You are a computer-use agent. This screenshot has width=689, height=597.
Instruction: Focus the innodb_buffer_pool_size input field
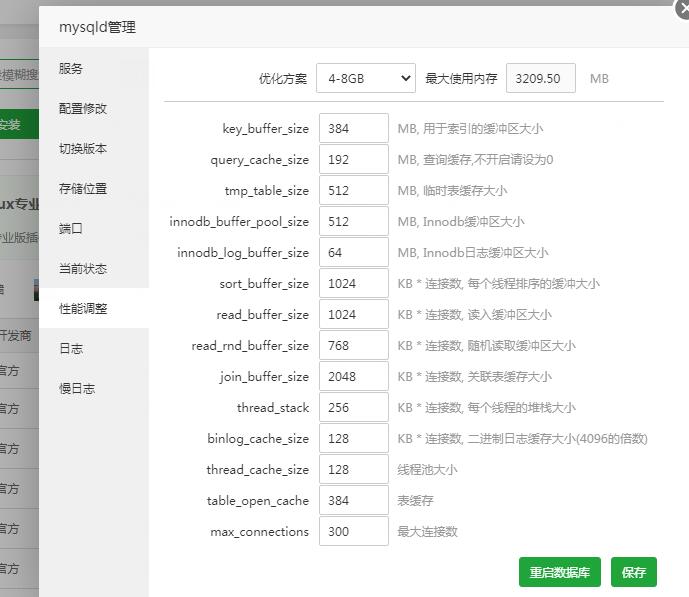(x=354, y=221)
